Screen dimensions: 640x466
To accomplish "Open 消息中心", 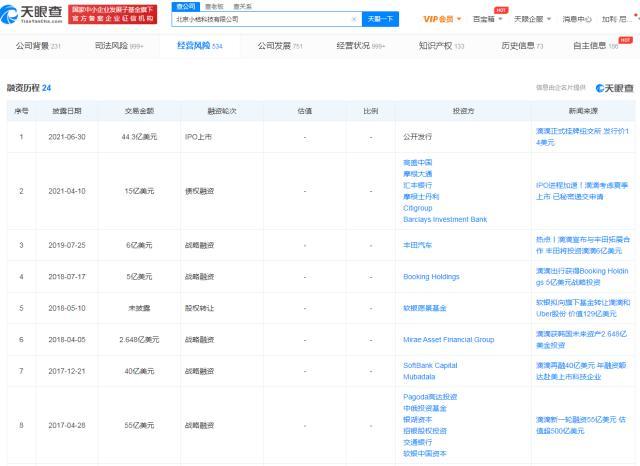I will [x=576, y=19].
